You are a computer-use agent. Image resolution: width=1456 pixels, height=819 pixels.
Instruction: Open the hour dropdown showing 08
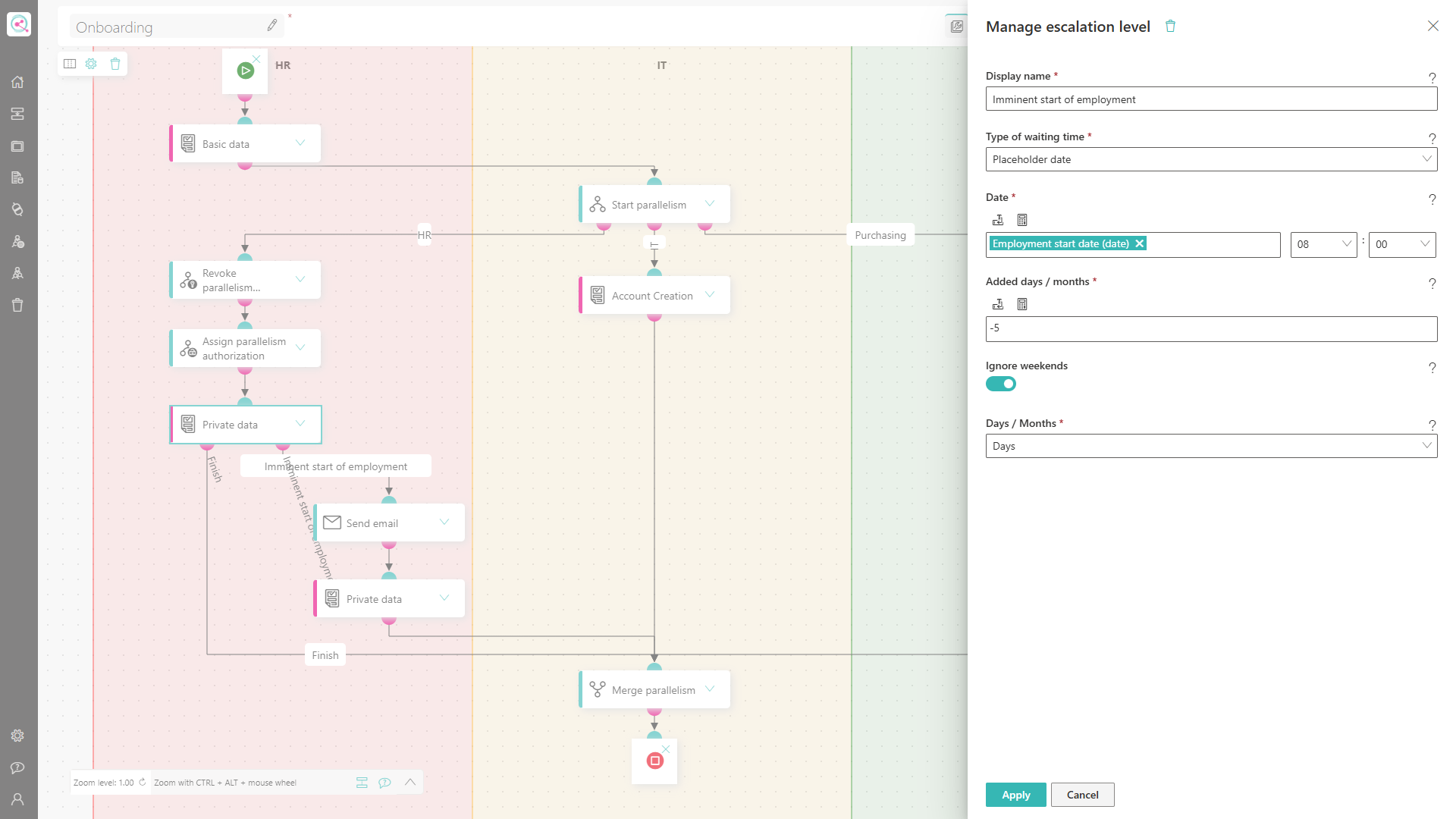(1323, 244)
